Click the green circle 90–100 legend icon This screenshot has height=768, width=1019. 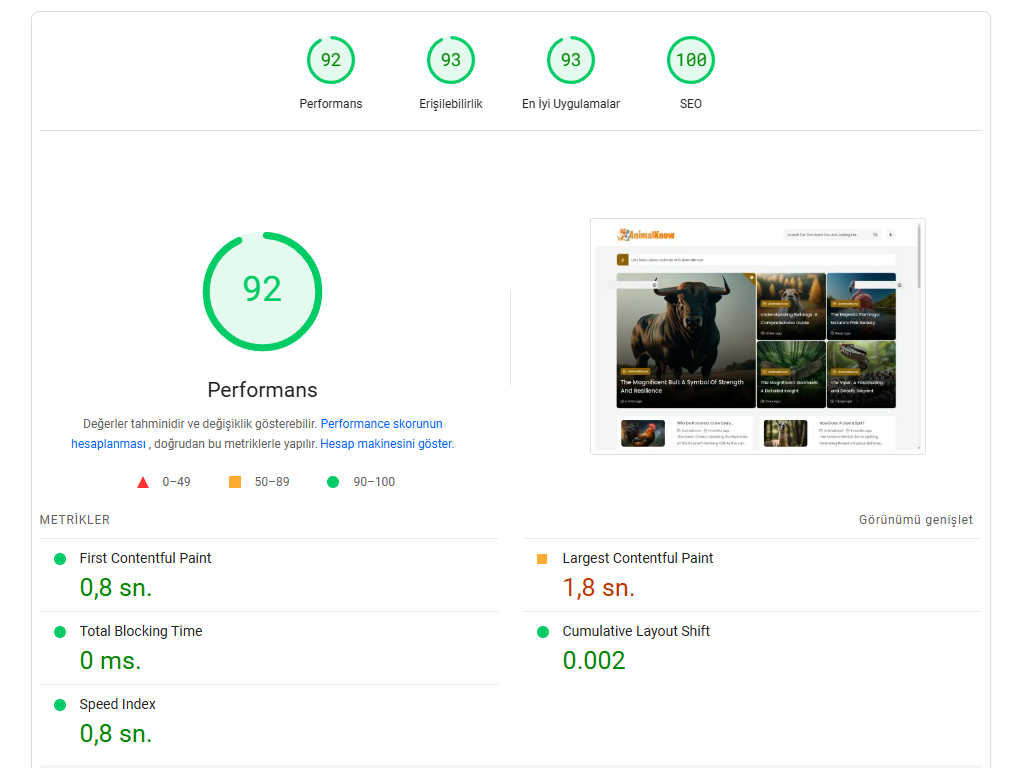point(333,482)
